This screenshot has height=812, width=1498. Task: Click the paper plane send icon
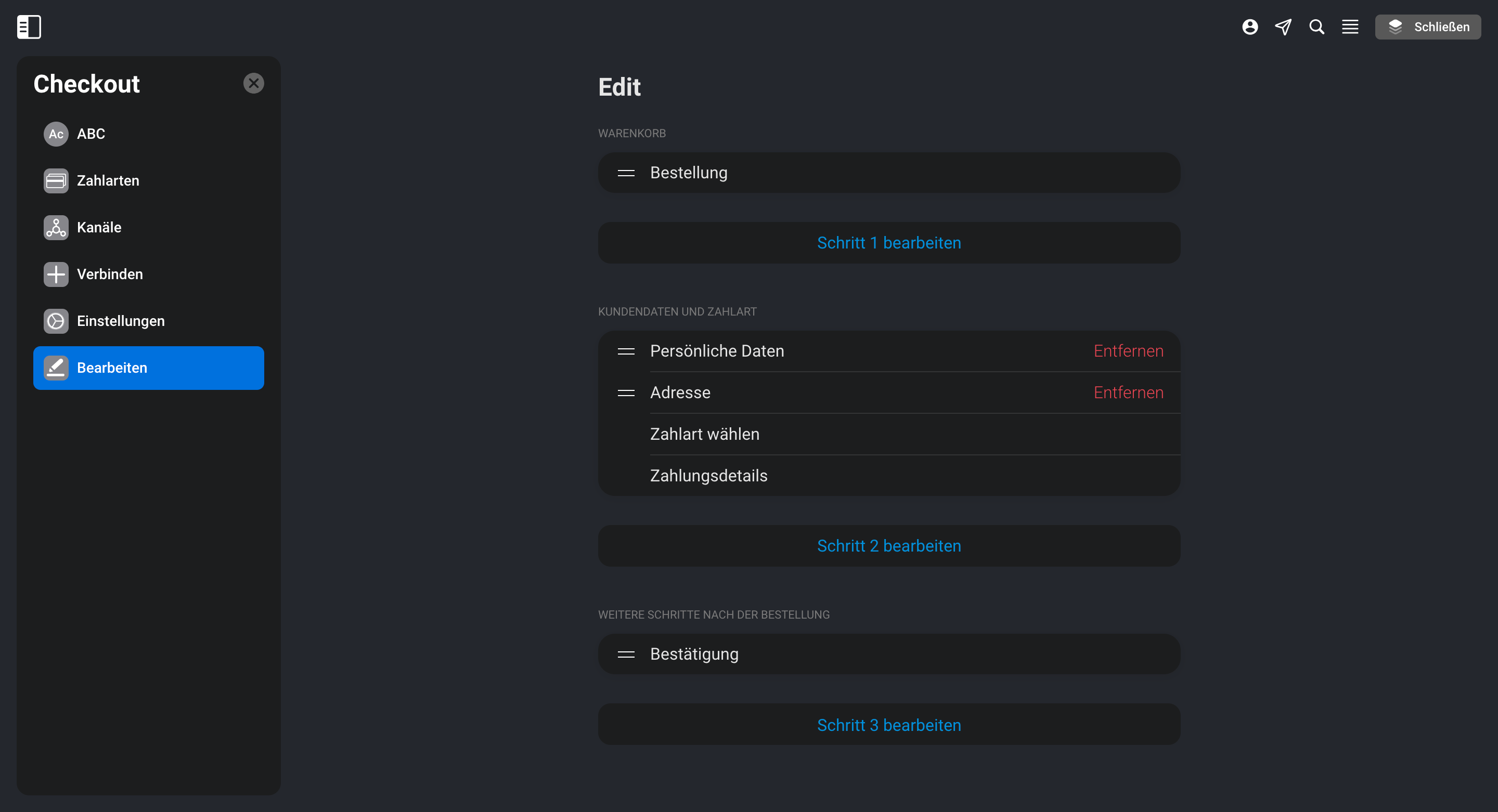1283,27
